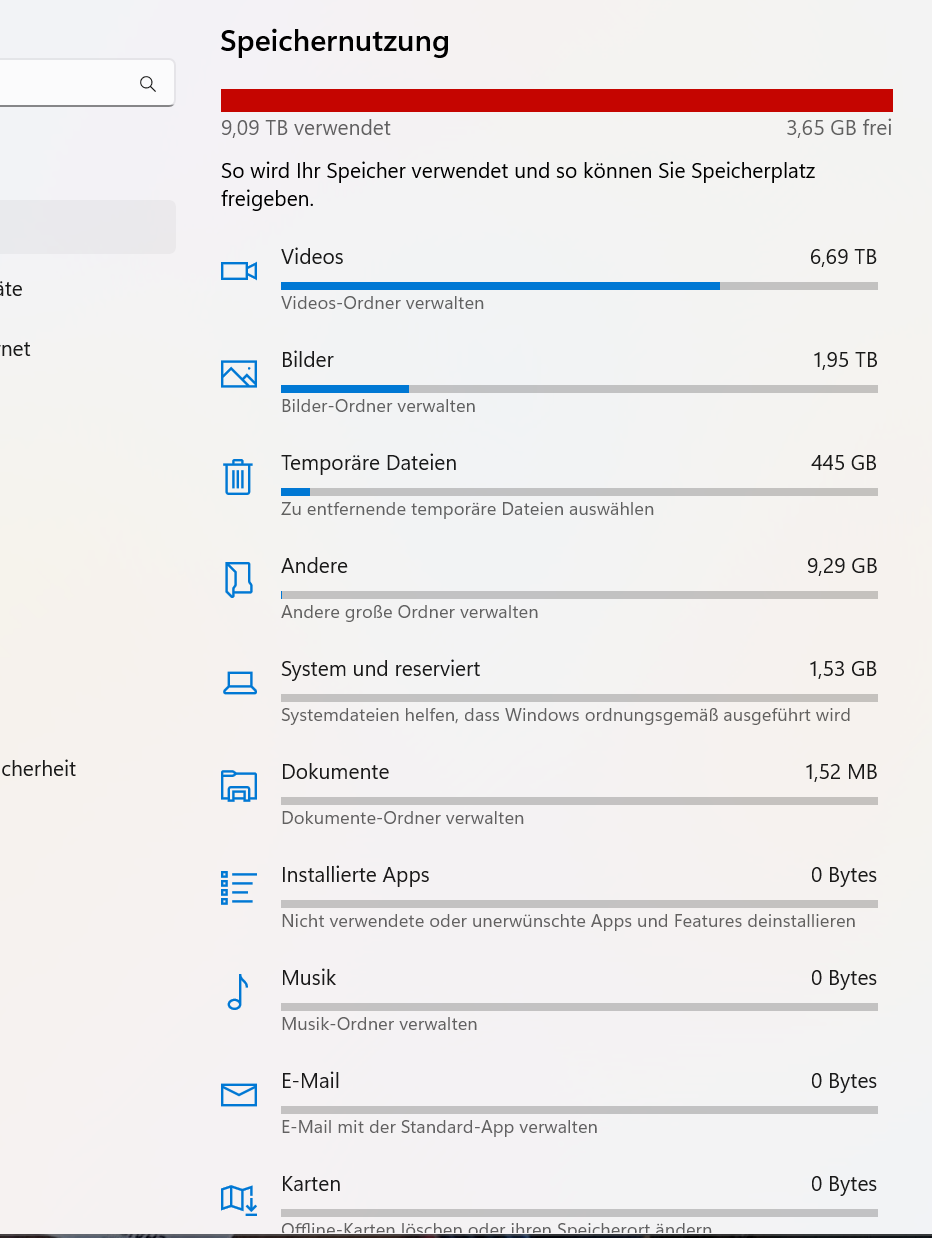932x1238 pixels.
Task: Click the Videos blue usage bar
Action: (x=500, y=286)
